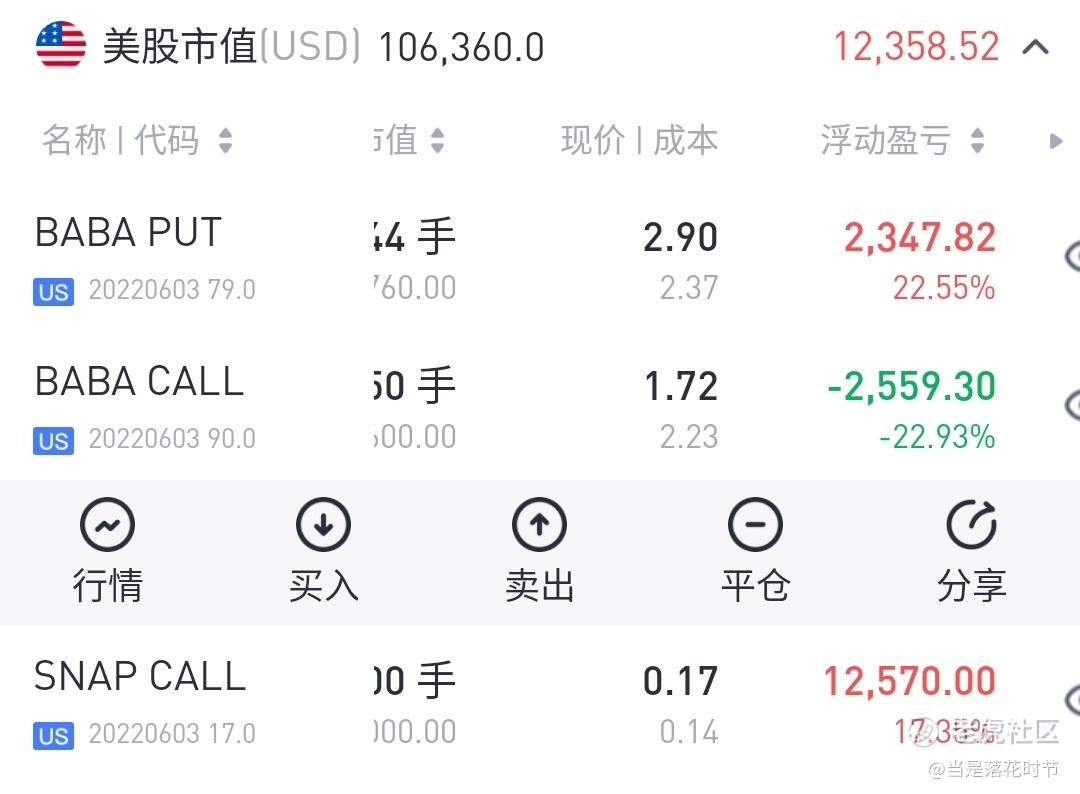Select the BABA CALL position name

(x=139, y=382)
